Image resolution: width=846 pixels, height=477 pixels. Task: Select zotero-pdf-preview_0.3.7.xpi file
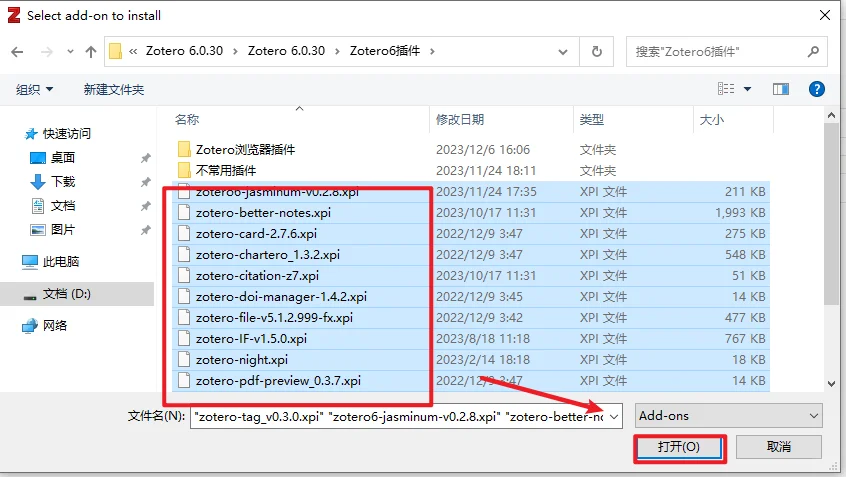[278, 381]
